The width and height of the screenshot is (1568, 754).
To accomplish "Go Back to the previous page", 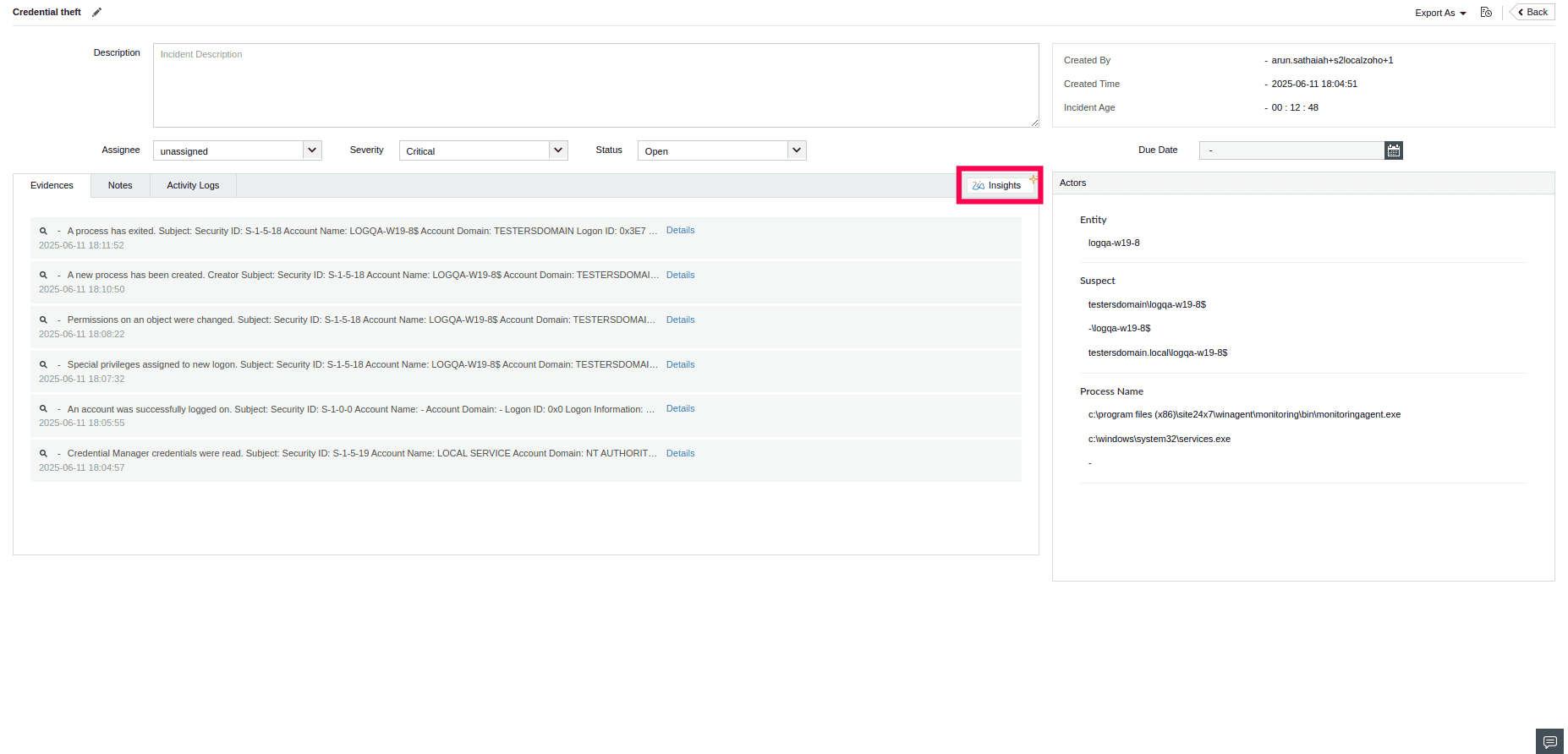I will (1532, 12).
